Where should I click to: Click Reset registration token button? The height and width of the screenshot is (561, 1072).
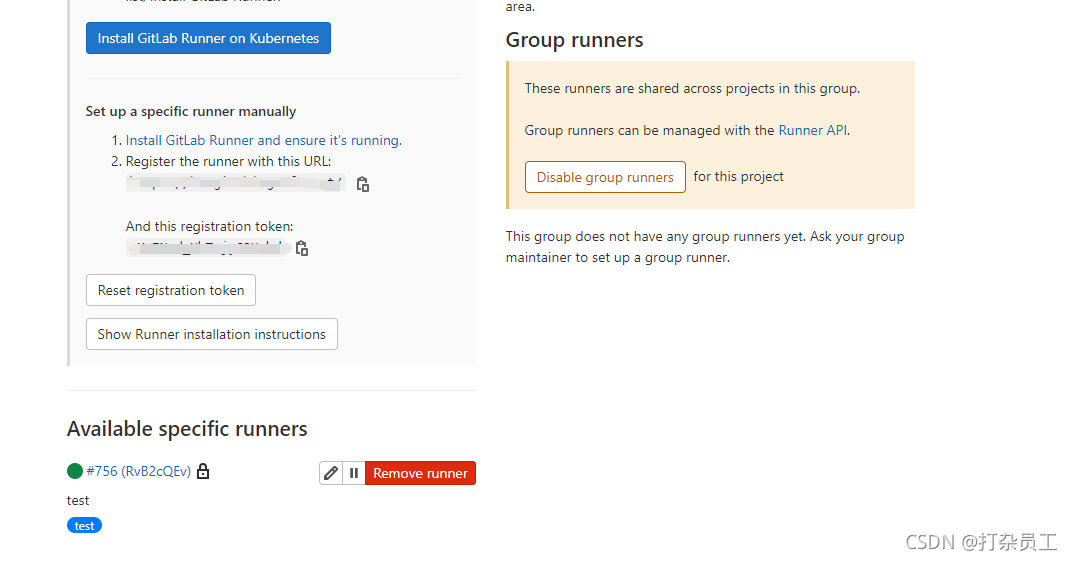click(x=171, y=290)
